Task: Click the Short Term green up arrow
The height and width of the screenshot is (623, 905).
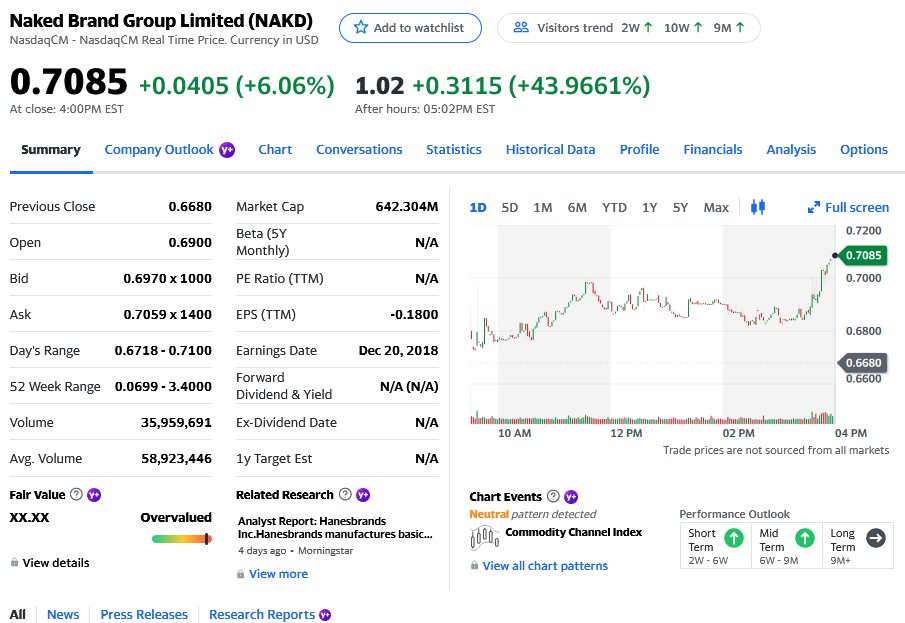Action: click(x=734, y=538)
